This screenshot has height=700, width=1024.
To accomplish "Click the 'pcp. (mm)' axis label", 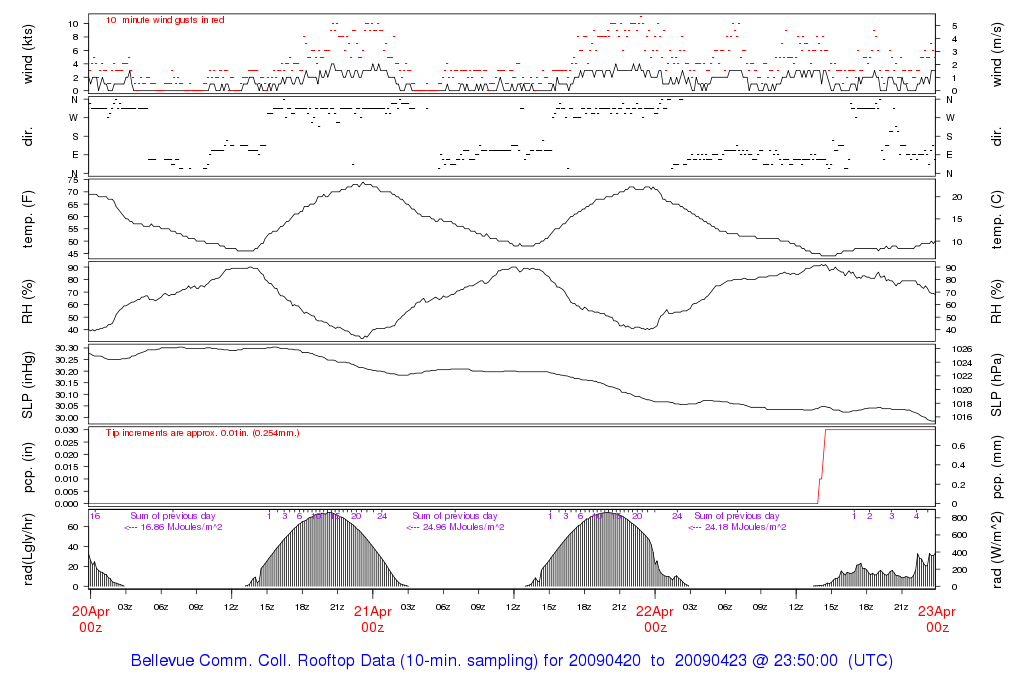I will tap(997, 467).
